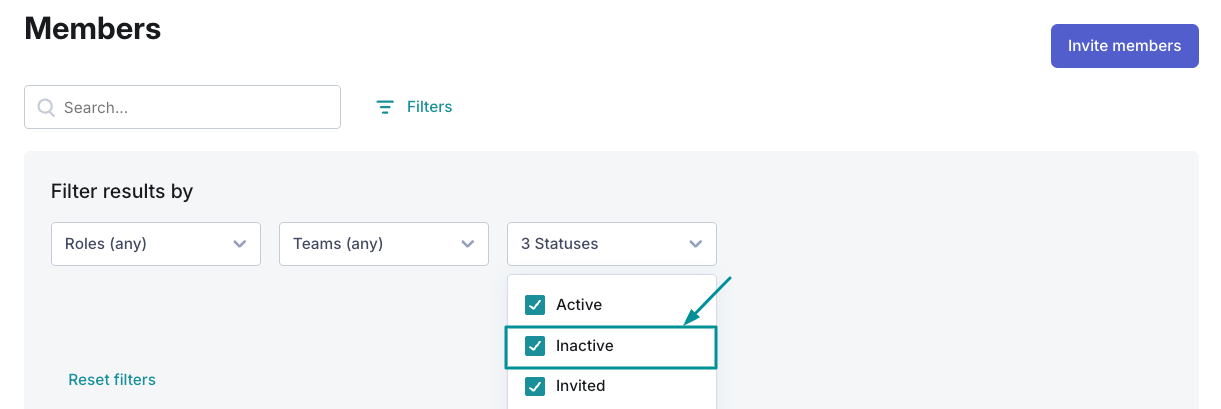
Task: Select the Invited option label
Action: click(581, 386)
